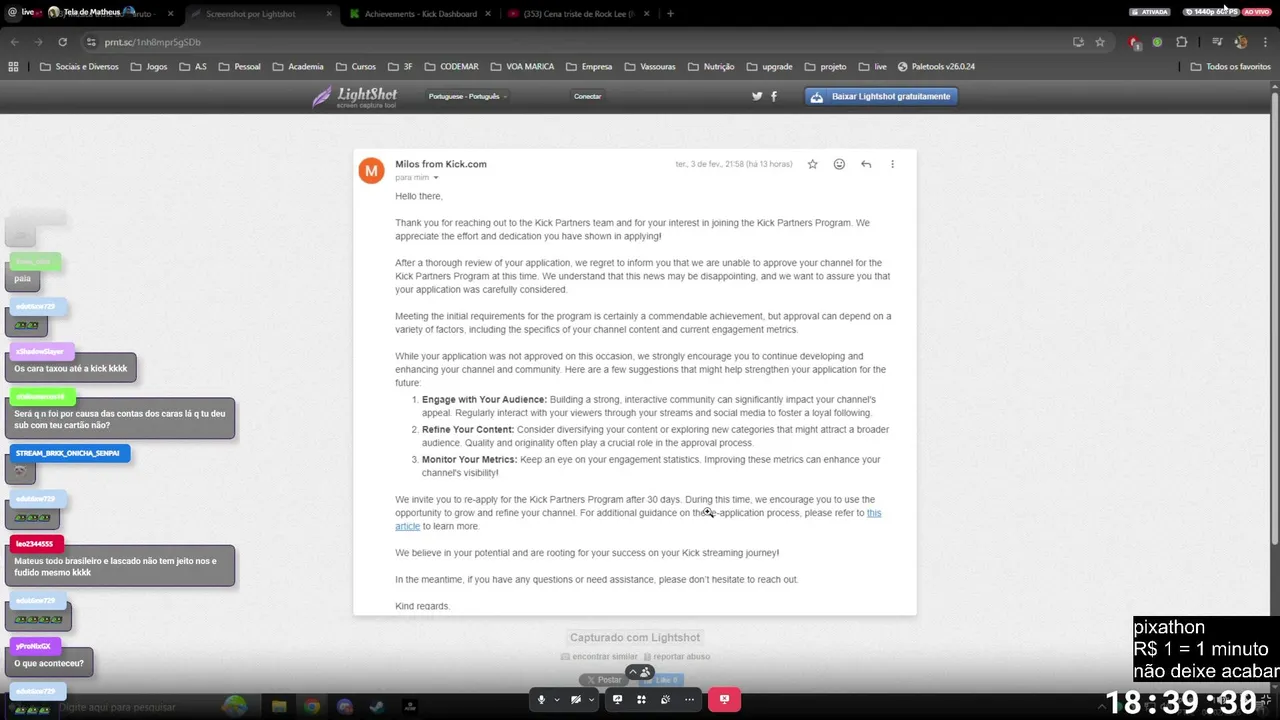Reload the current browser page
Viewport: 1280px width, 720px height.
pos(62,42)
